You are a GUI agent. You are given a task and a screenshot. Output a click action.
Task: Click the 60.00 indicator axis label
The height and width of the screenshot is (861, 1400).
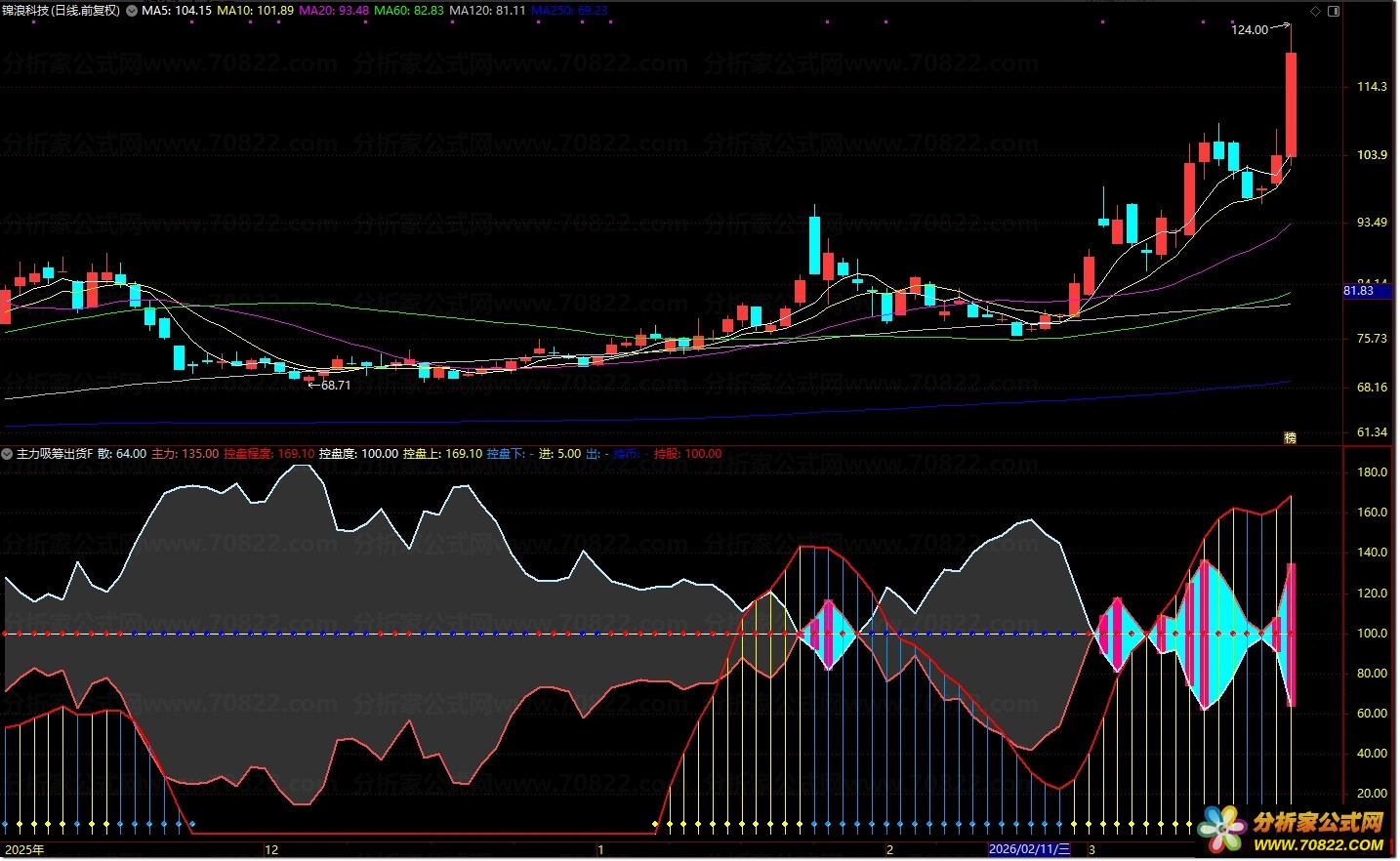pyautogui.click(x=1372, y=714)
